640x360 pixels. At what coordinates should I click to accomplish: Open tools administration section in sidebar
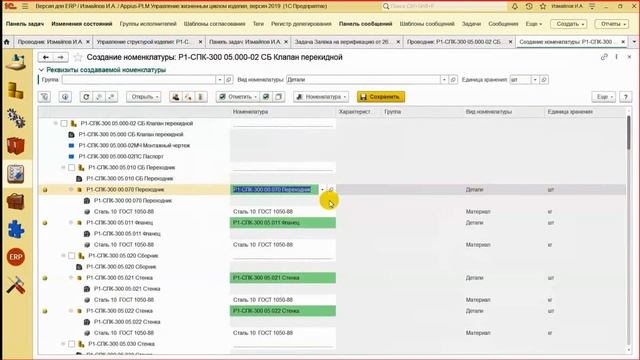click(16, 285)
